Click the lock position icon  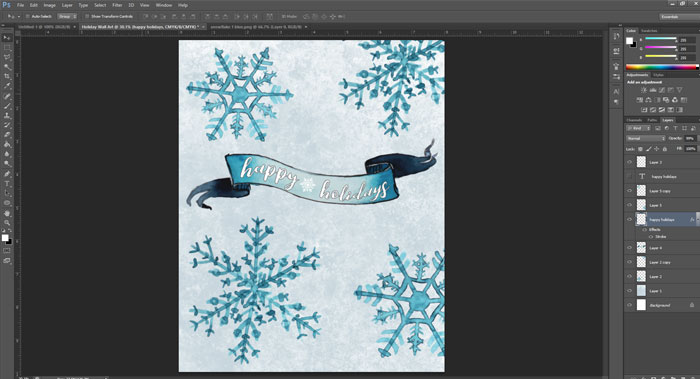657,149
